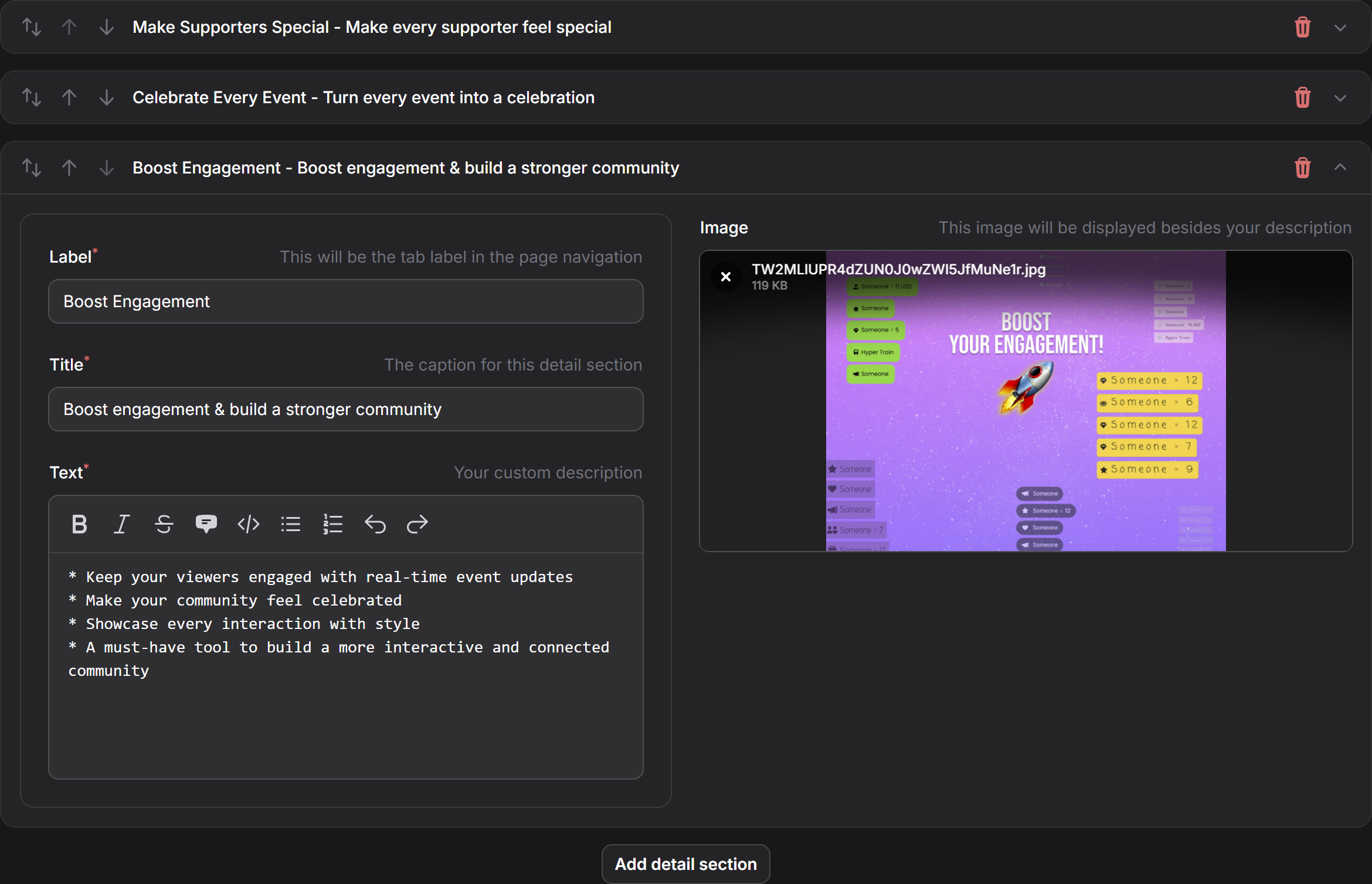Image resolution: width=1372 pixels, height=884 pixels.
Task: Redo last text edit
Action: [x=417, y=523]
